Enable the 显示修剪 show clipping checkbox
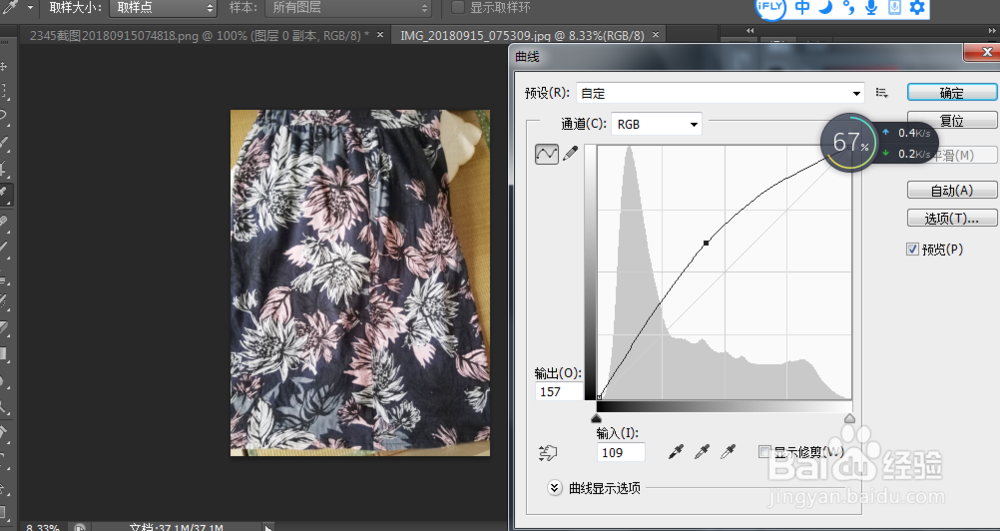 (764, 451)
